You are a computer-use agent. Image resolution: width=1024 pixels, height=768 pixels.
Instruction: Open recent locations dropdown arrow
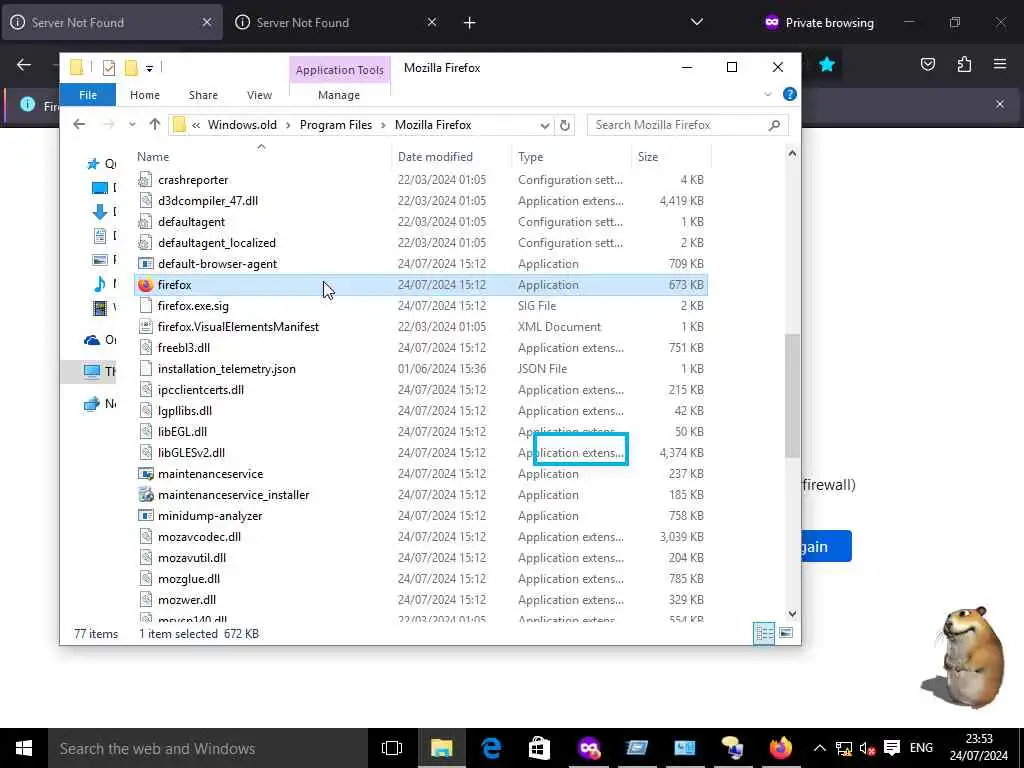tap(132, 124)
